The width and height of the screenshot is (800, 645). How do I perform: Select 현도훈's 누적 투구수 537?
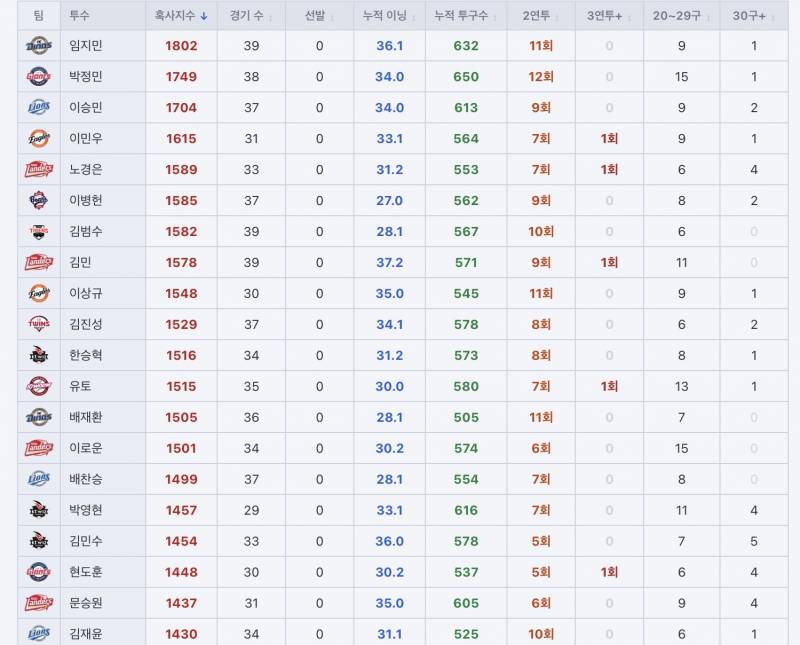pyautogui.click(x=466, y=572)
